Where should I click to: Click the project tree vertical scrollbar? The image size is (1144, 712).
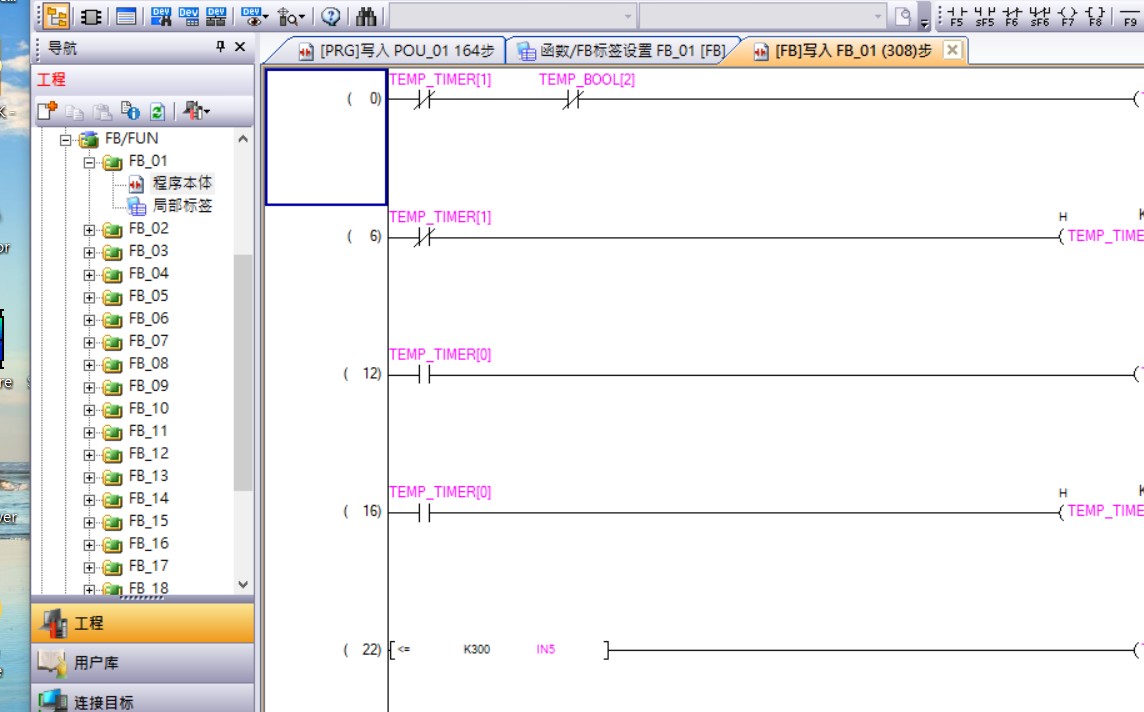(243, 370)
